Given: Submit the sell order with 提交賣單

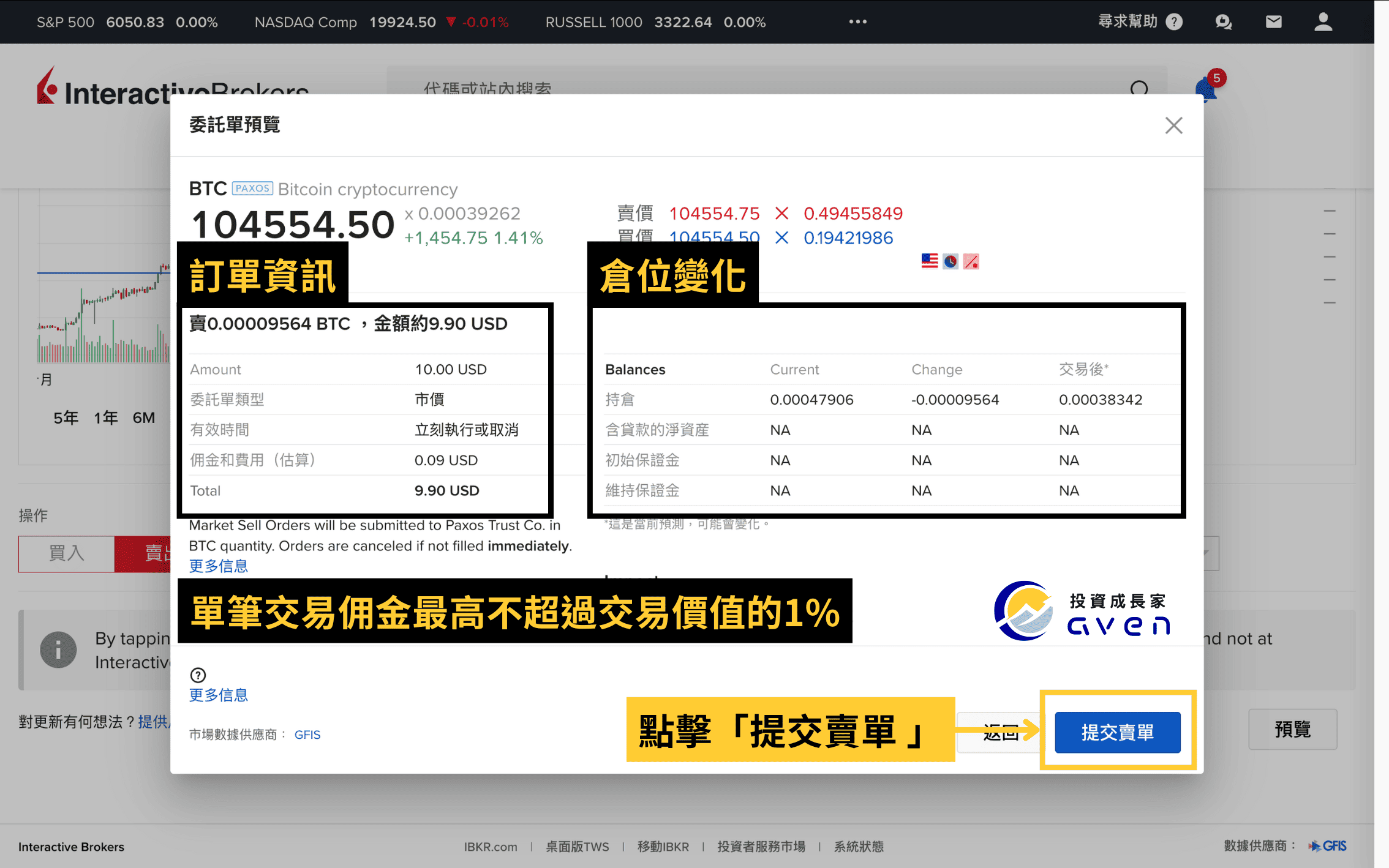Looking at the screenshot, I should [x=1118, y=732].
